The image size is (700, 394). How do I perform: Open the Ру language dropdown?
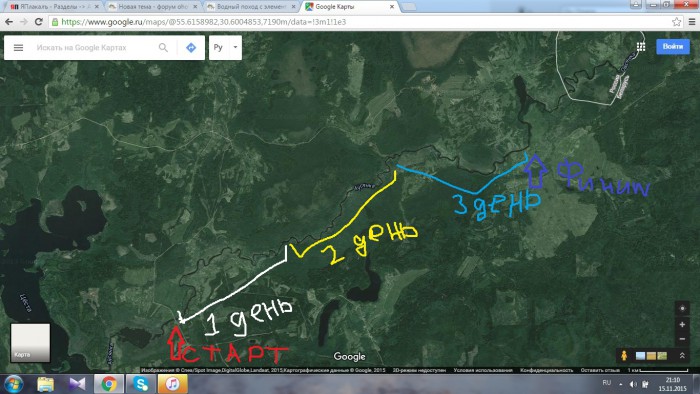pos(225,47)
